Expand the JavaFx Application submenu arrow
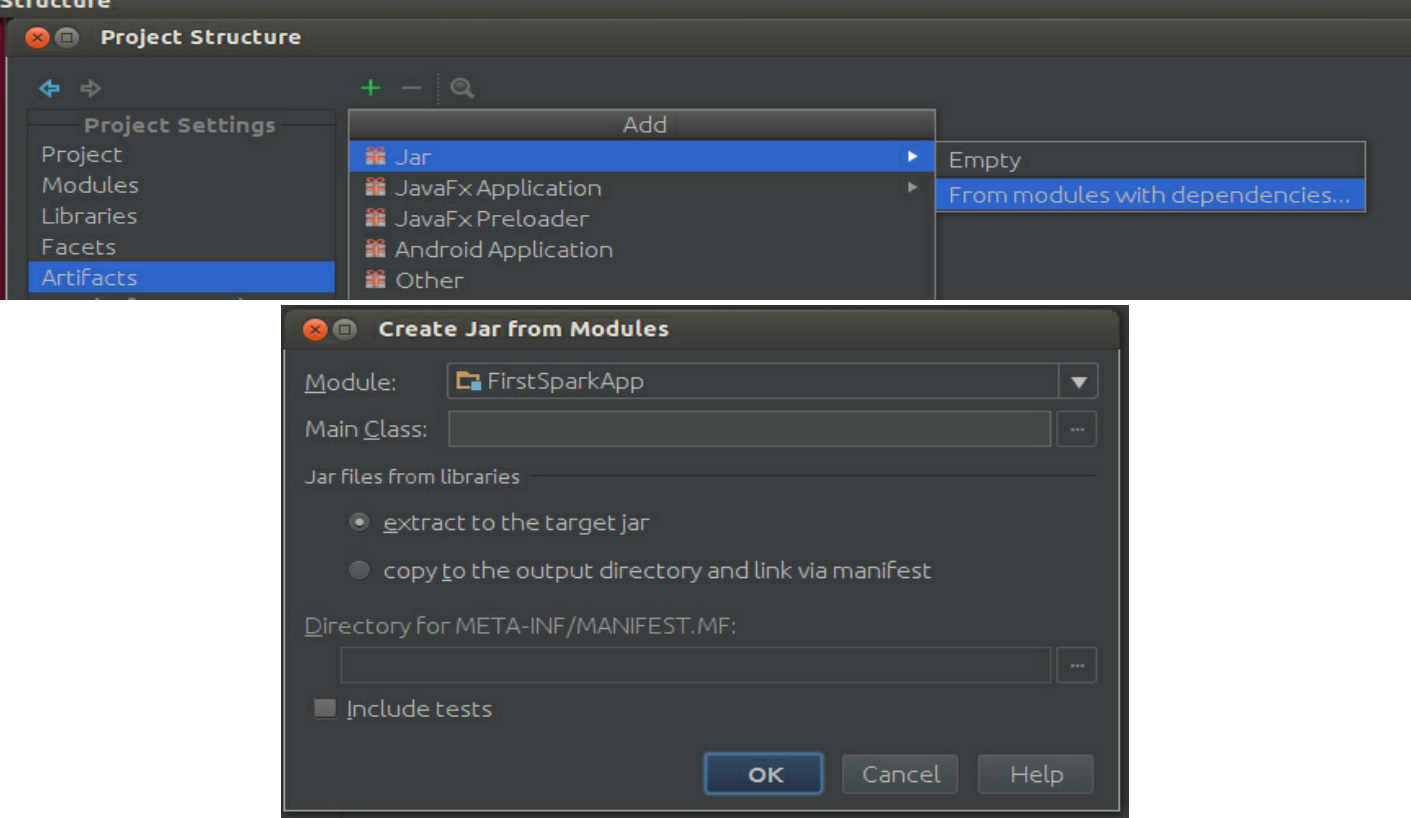The width and height of the screenshot is (1411, 818). click(911, 188)
